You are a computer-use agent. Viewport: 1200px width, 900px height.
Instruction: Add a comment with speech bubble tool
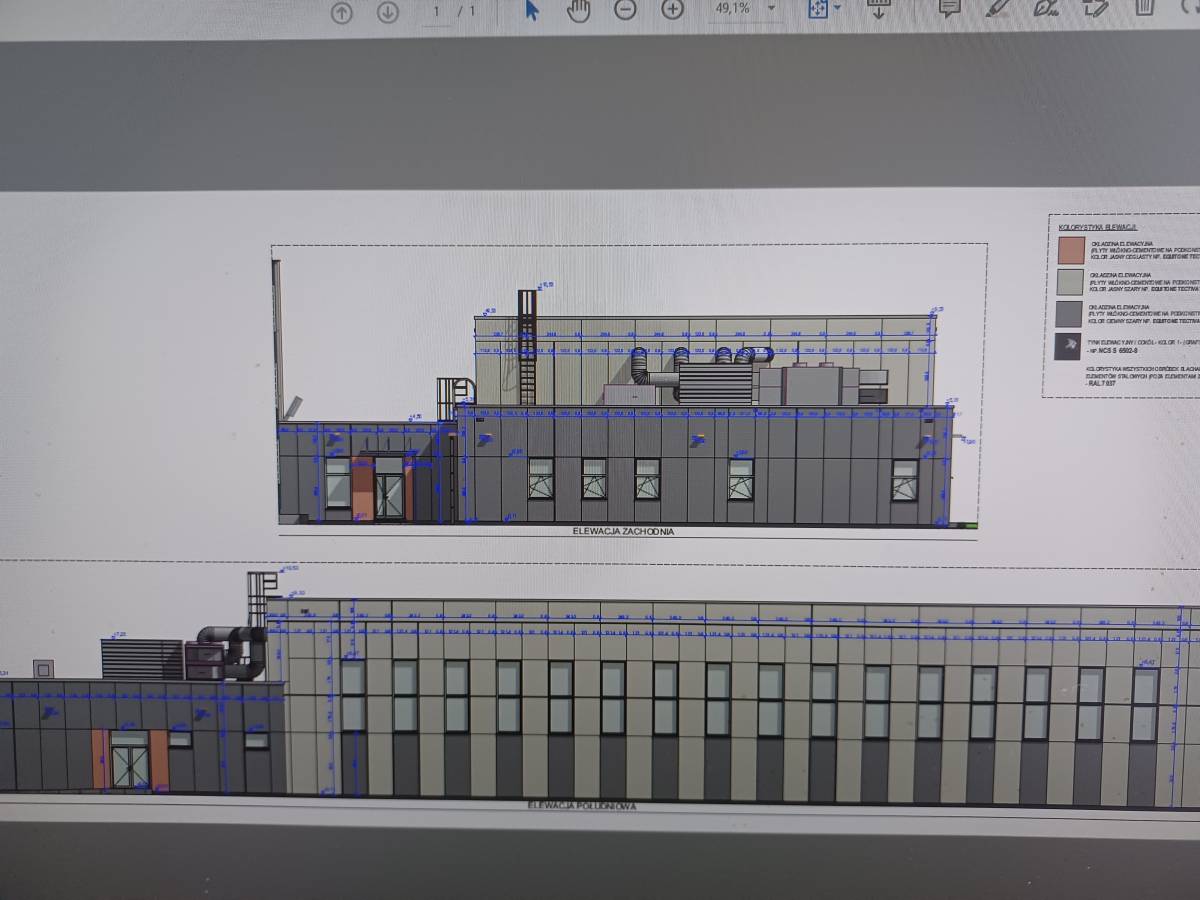pos(949,8)
